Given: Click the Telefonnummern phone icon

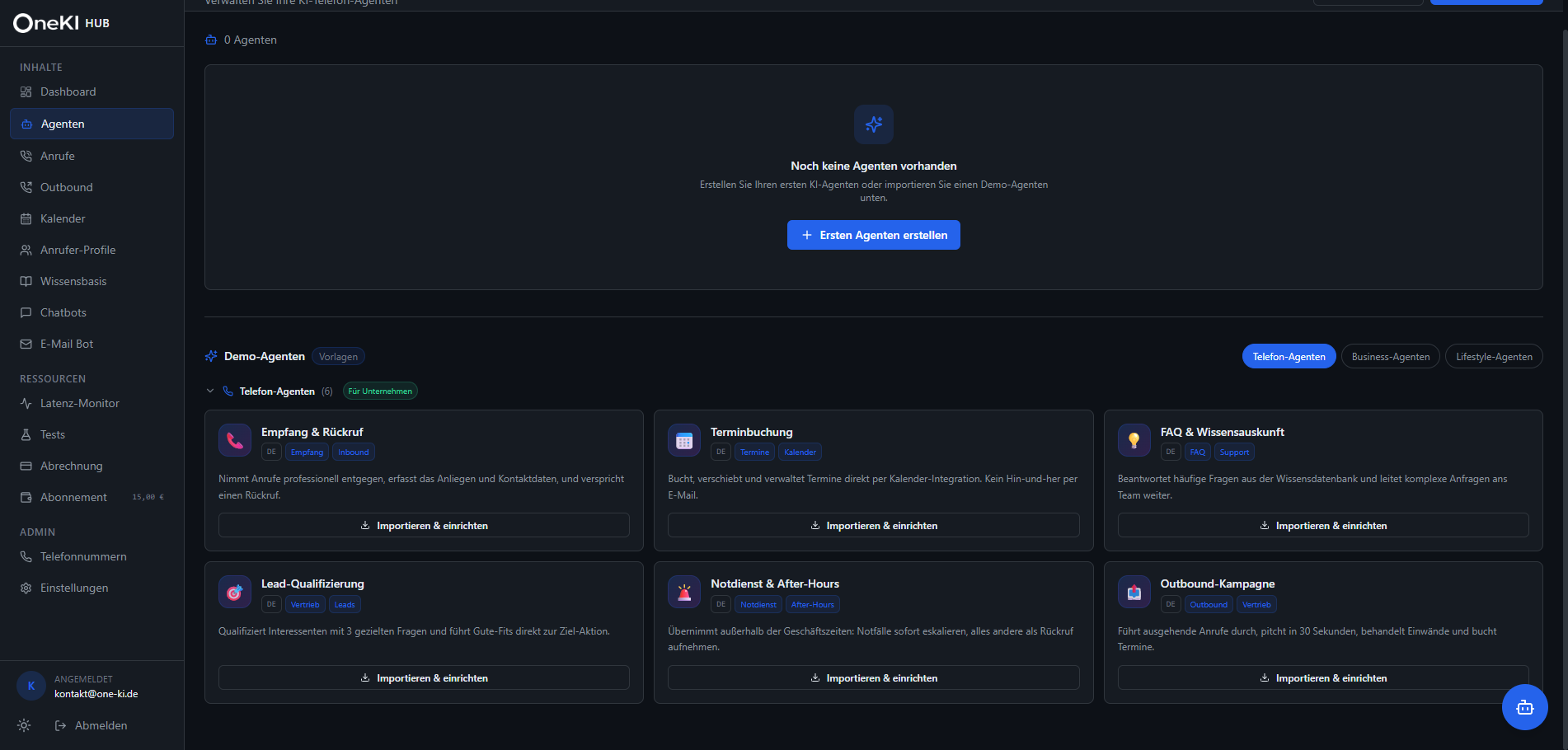Looking at the screenshot, I should click(26, 556).
